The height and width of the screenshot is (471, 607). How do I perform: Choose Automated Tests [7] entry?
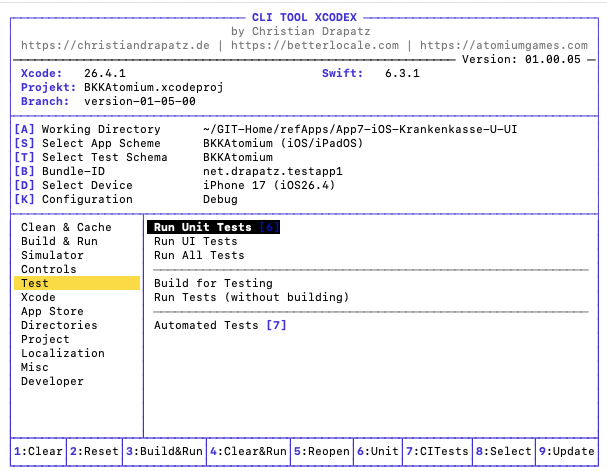pos(220,325)
